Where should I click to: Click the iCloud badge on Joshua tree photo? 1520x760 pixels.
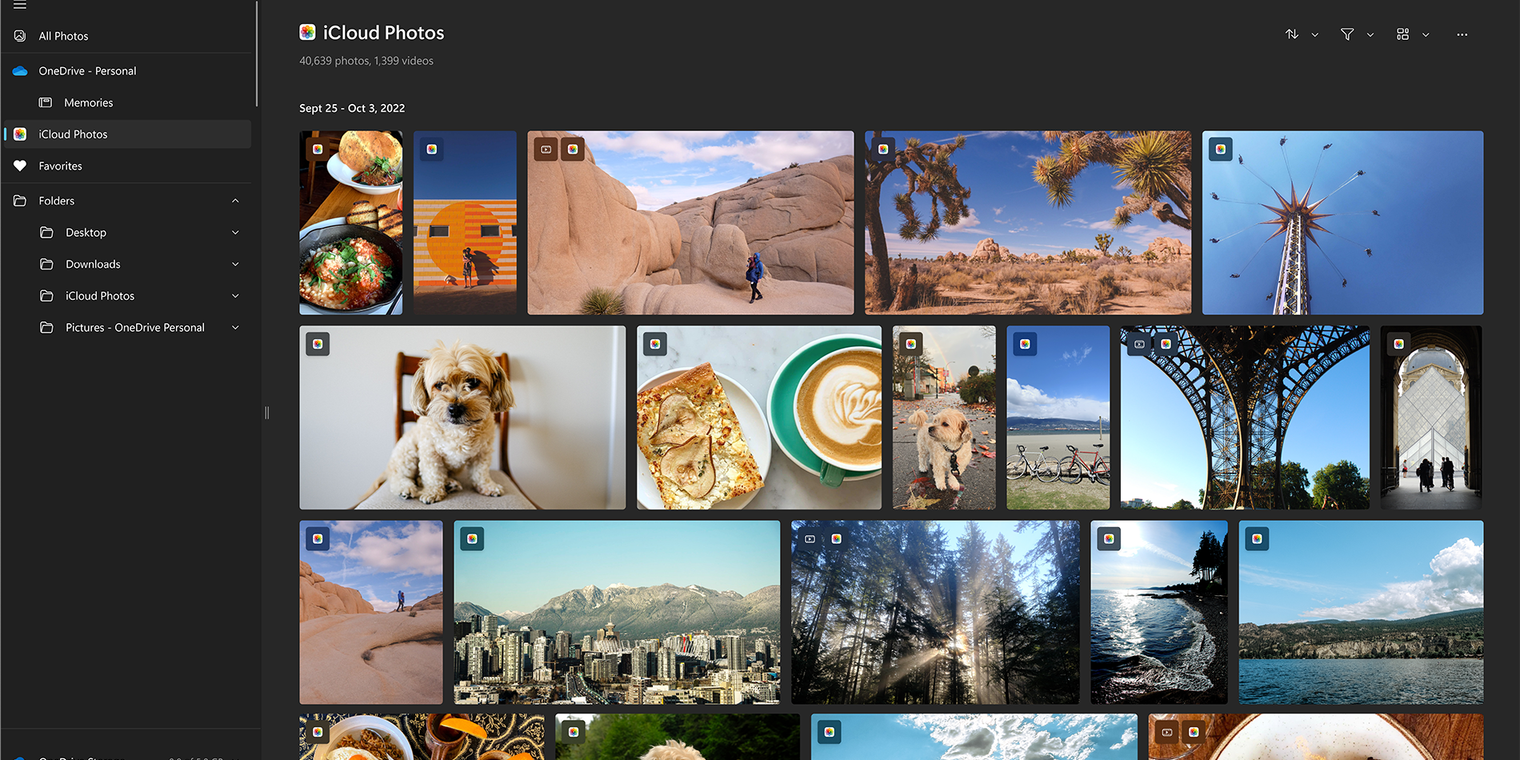(883, 150)
